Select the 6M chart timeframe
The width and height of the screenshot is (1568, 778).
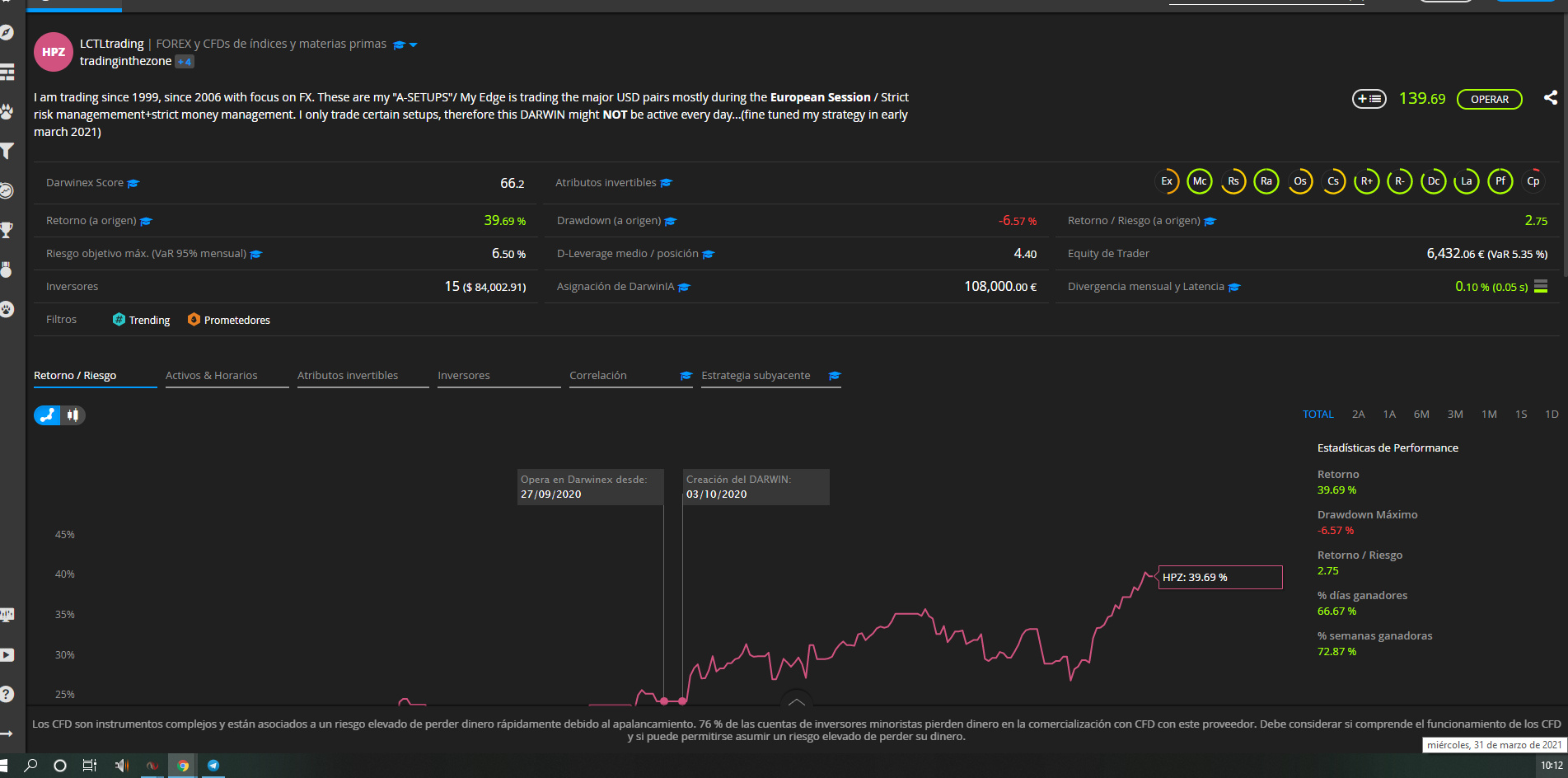(1421, 415)
